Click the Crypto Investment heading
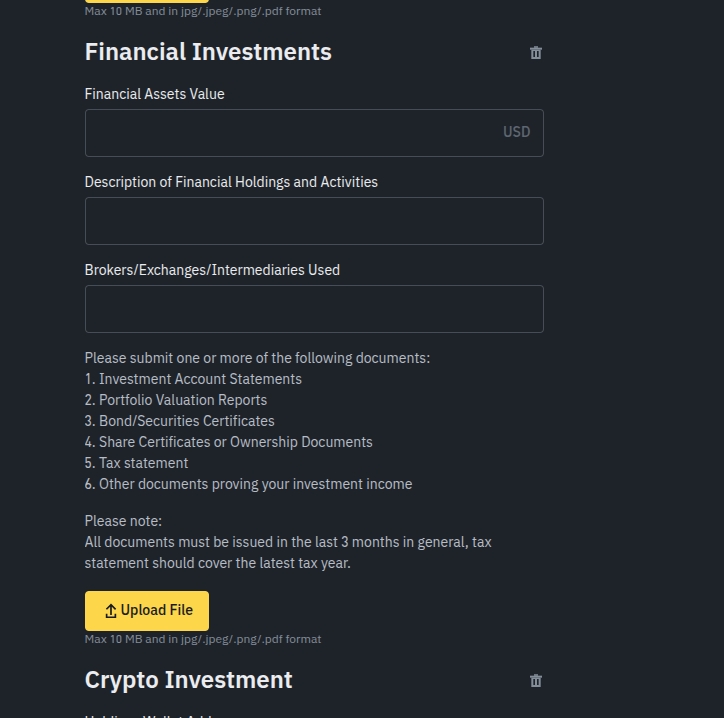Viewport: 724px width, 718px height. click(189, 680)
